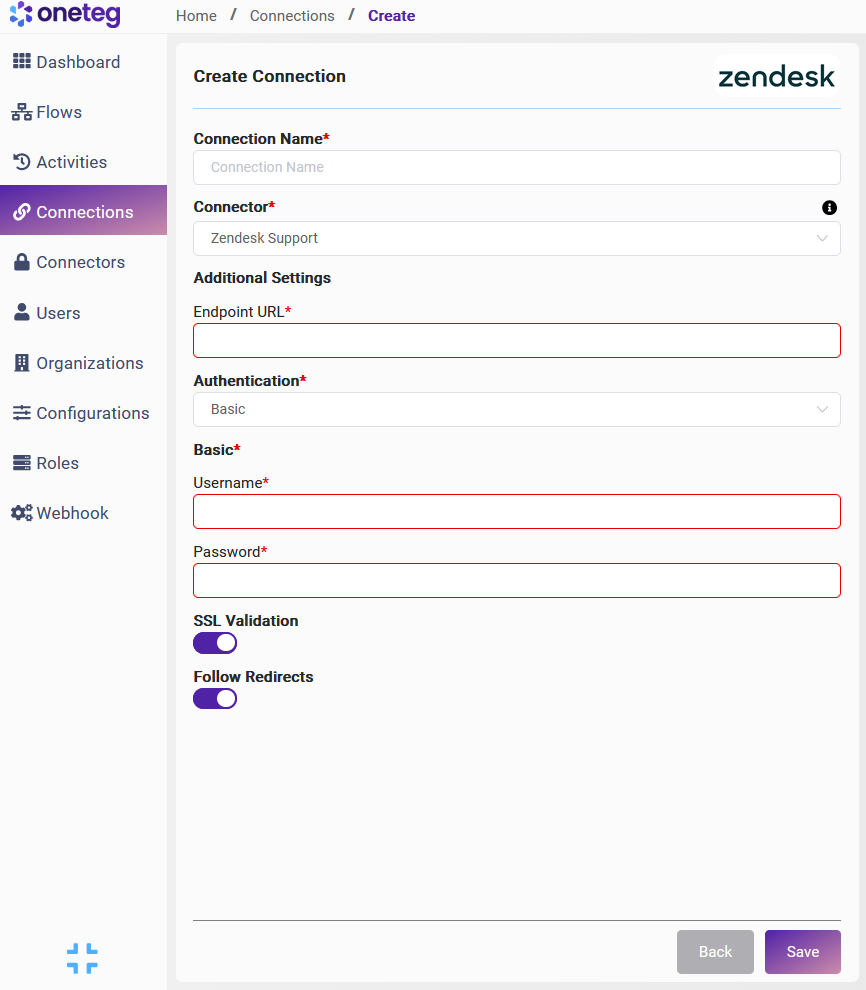Screen dimensions: 866x990
Task: Open the Connector dropdown showing Zendesk Support
Action: click(516, 239)
